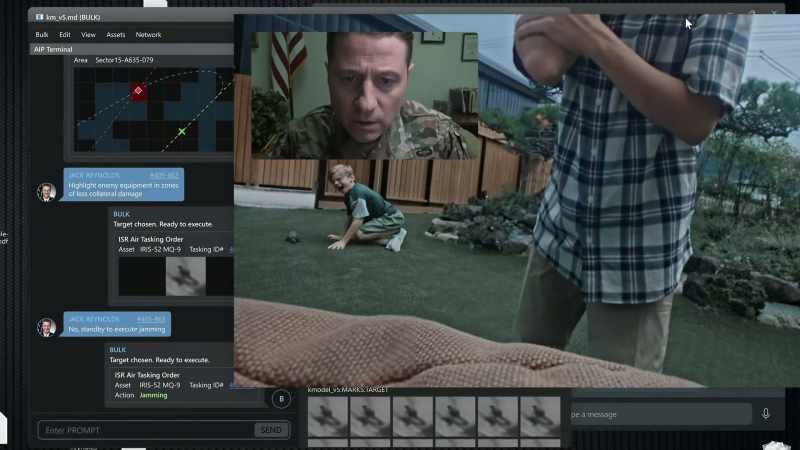Screen dimensions: 800x450
Task: Open the View menu
Action: (88, 35)
